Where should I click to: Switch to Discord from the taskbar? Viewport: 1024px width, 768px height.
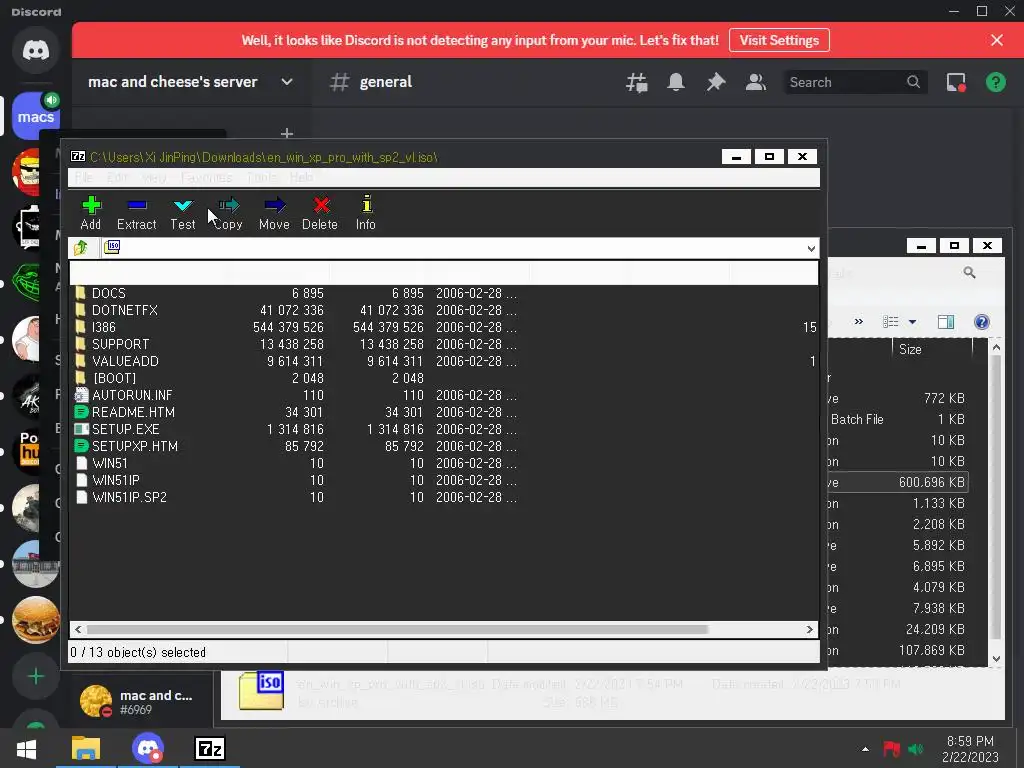point(148,749)
